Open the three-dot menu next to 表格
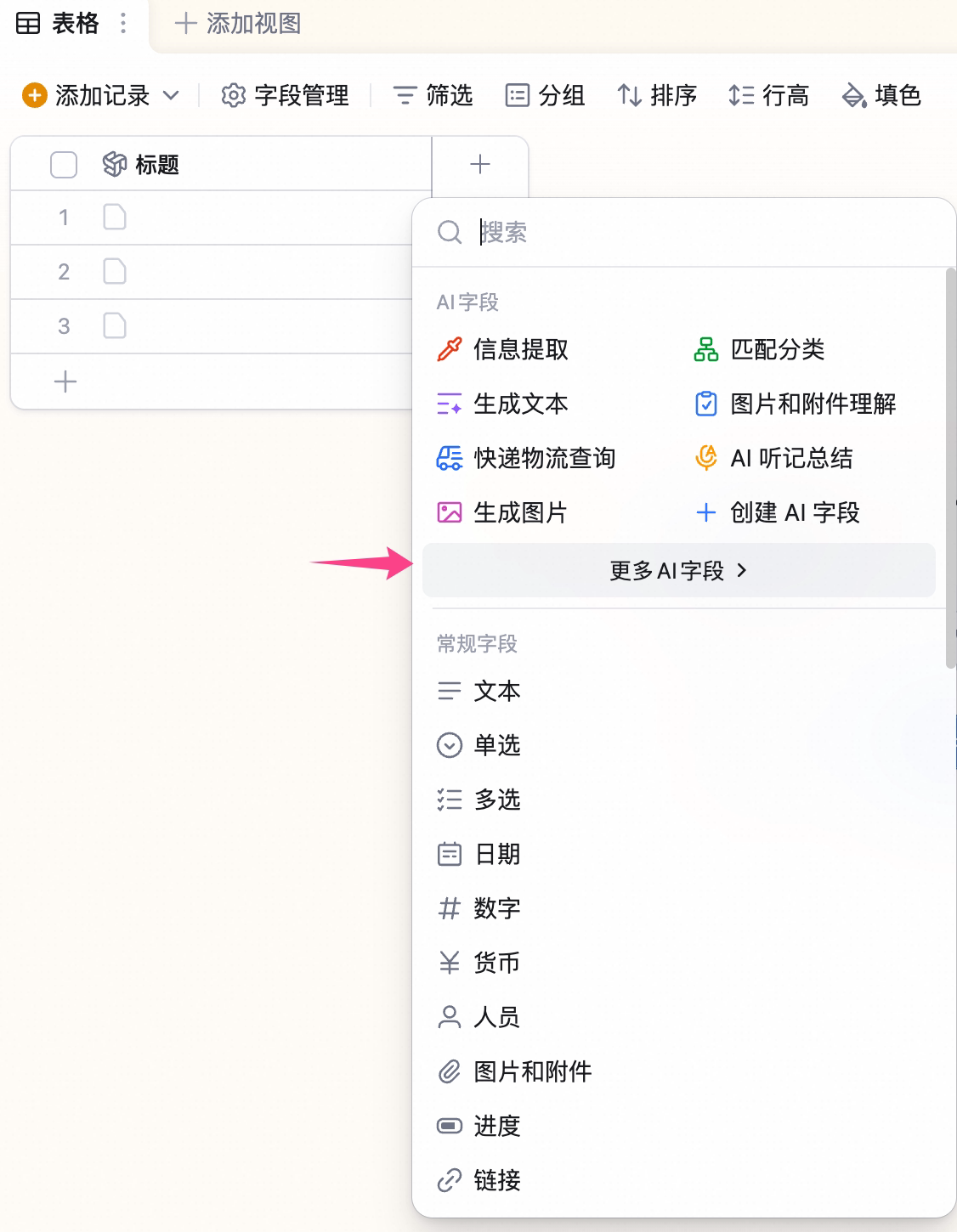The image size is (957, 1232). tap(123, 23)
